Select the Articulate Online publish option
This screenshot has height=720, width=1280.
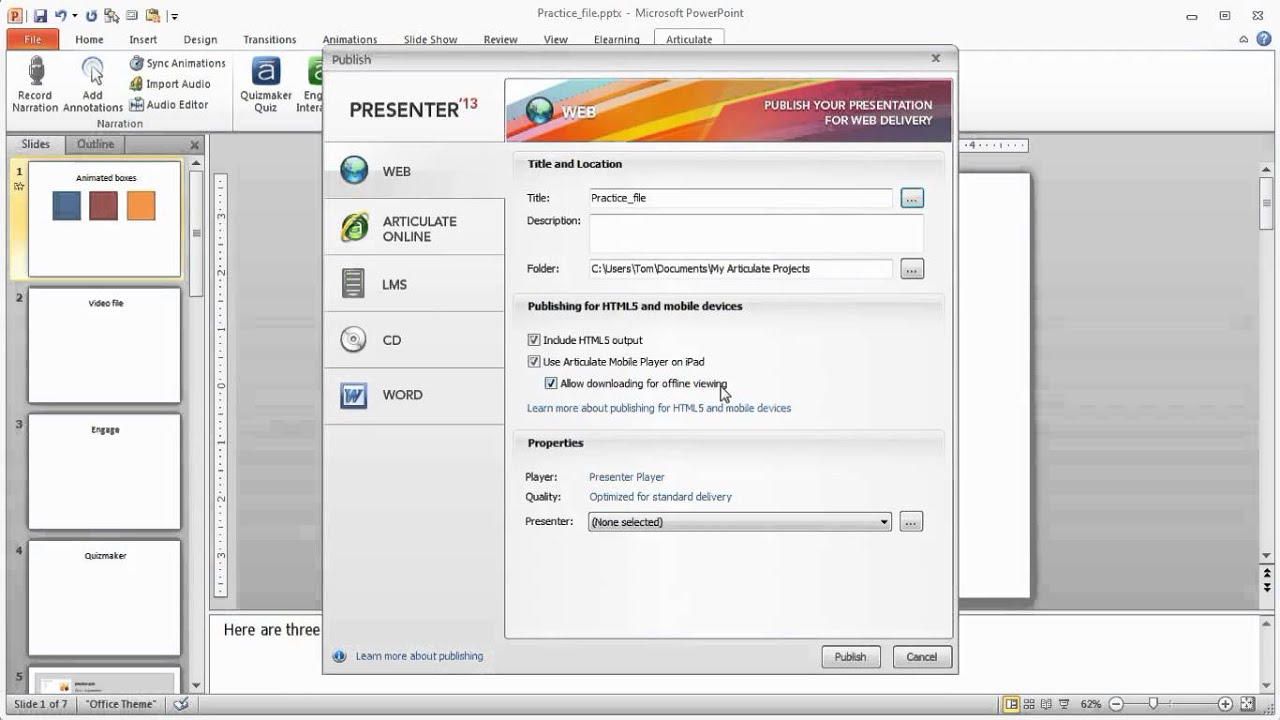tap(414, 228)
